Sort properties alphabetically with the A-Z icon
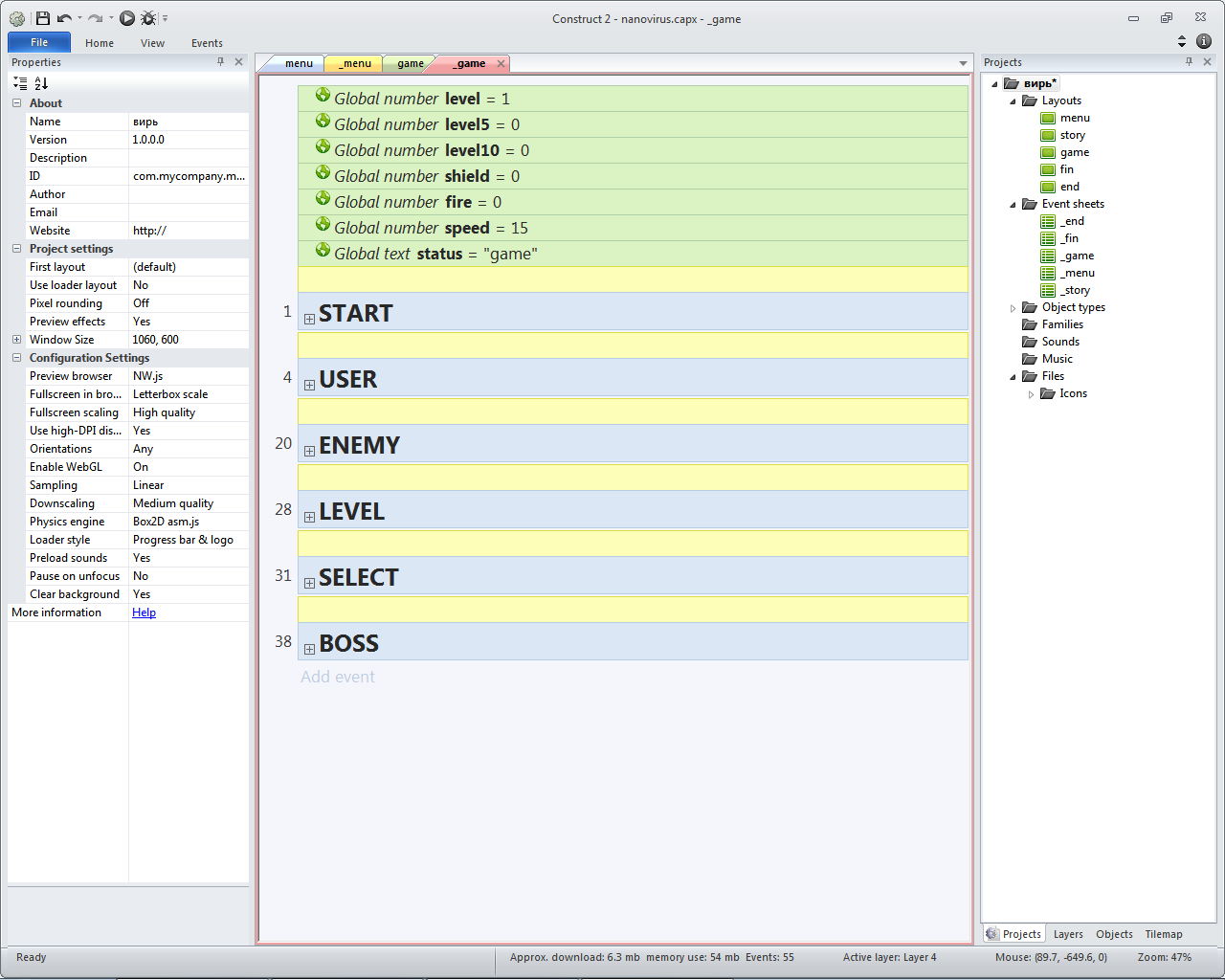The image size is (1225, 980). click(x=41, y=83)
